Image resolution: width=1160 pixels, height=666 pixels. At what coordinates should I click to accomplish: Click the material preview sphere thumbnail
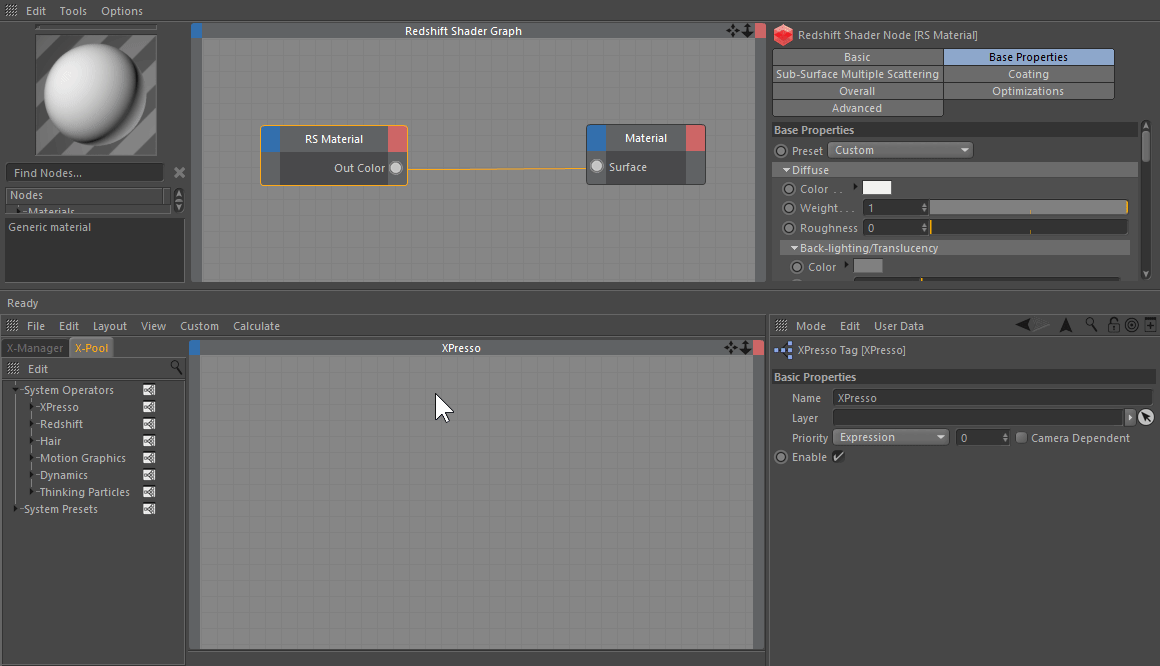click(95, 95)
